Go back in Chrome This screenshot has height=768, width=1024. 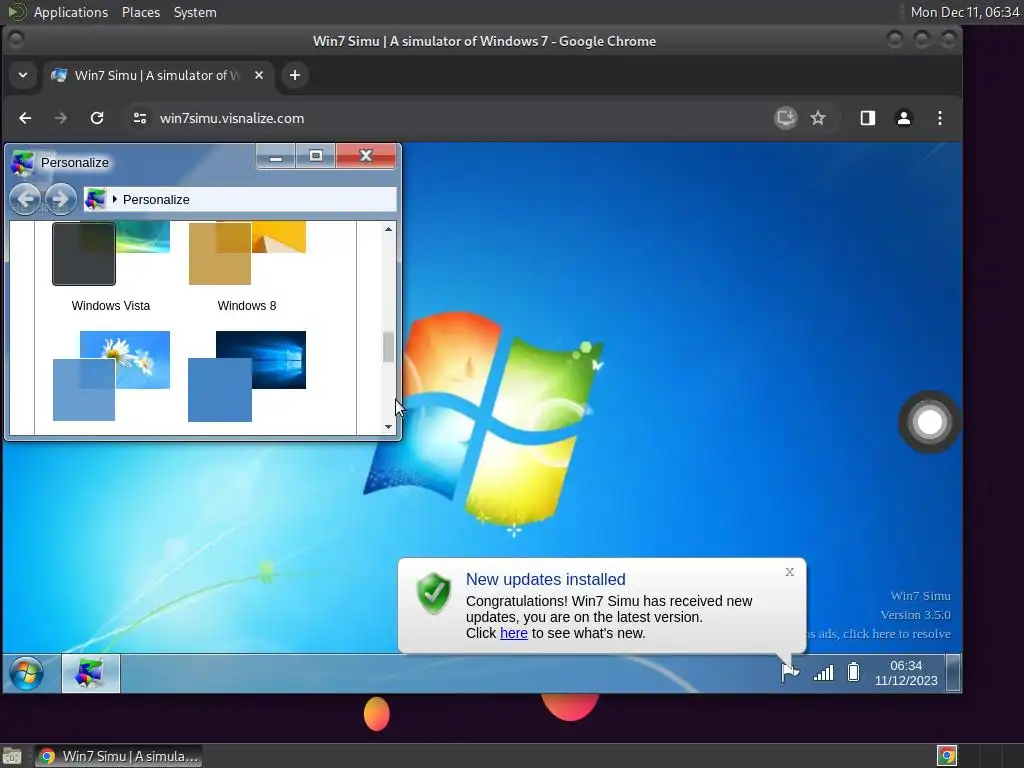tap(25, 118)
